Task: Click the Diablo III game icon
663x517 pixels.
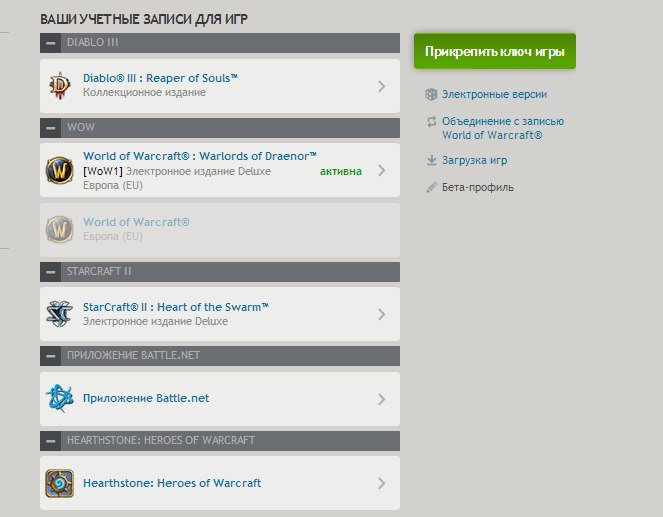Action: pyautogui.click(x=60, y=86)
